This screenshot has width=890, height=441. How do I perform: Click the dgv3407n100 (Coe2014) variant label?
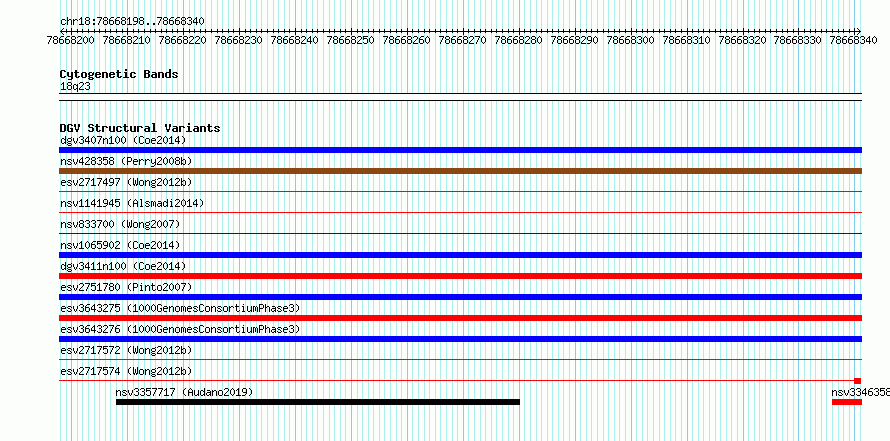123,140
